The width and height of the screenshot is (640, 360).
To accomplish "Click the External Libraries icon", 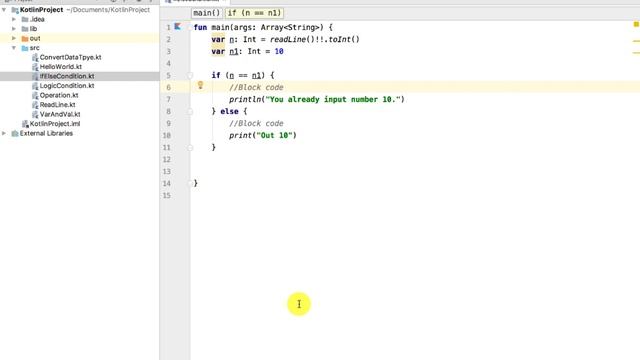I will tap(15, 133).
